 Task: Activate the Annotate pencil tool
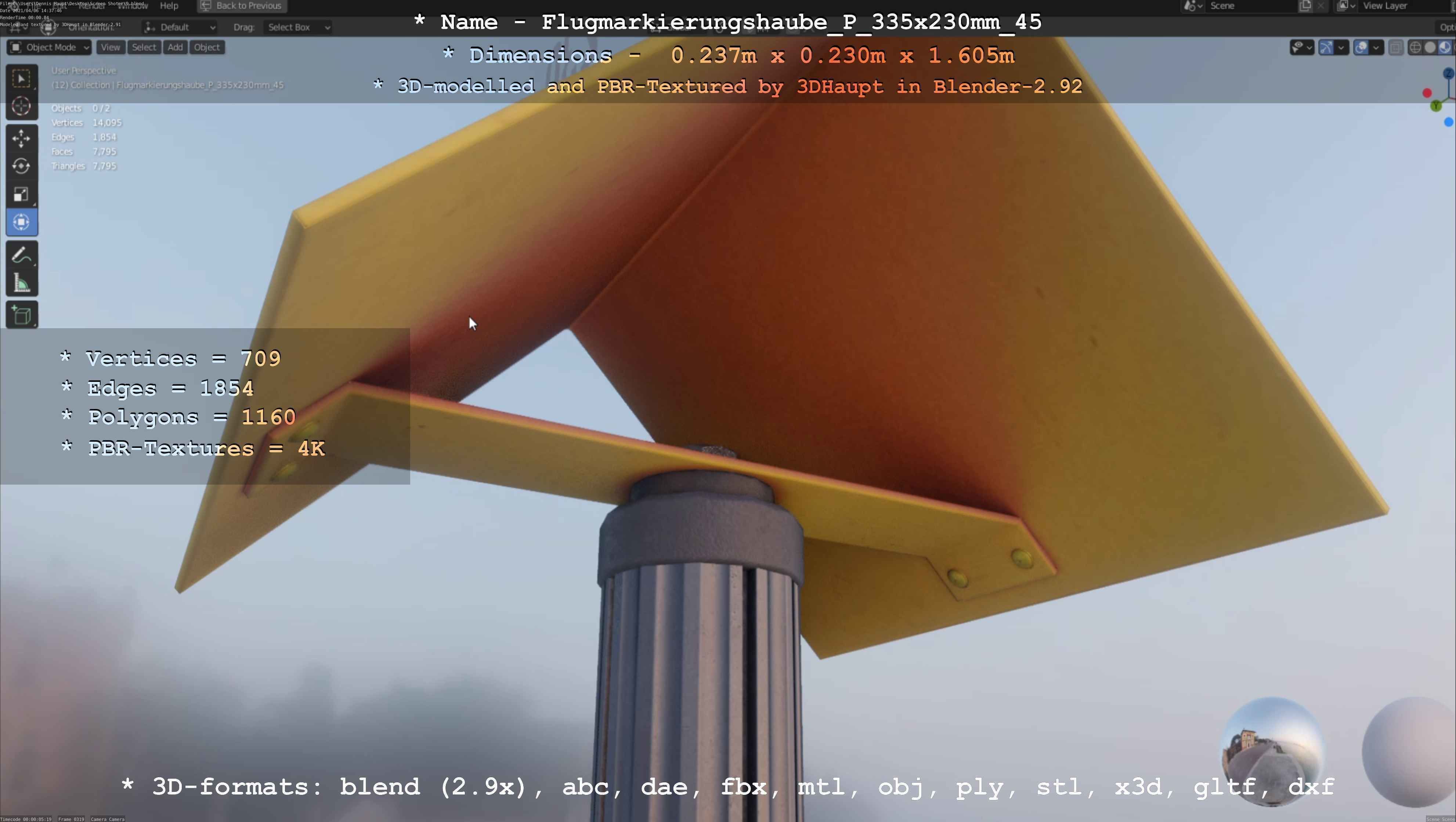(21, 256)
